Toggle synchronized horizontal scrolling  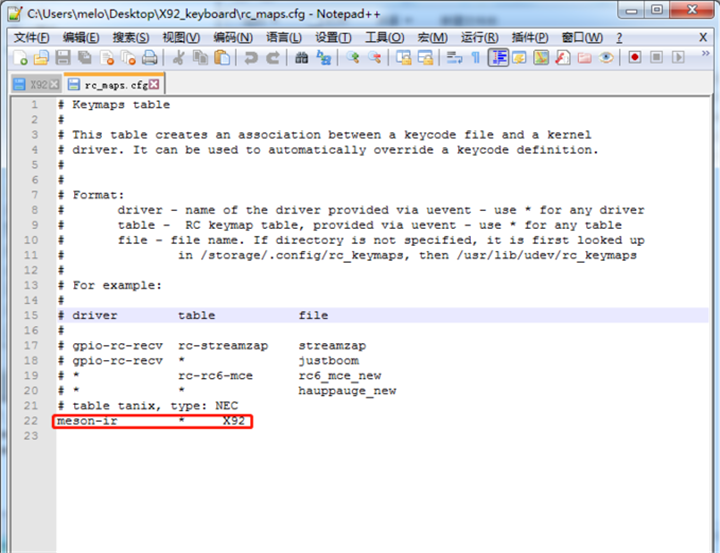tap(425, 58)
